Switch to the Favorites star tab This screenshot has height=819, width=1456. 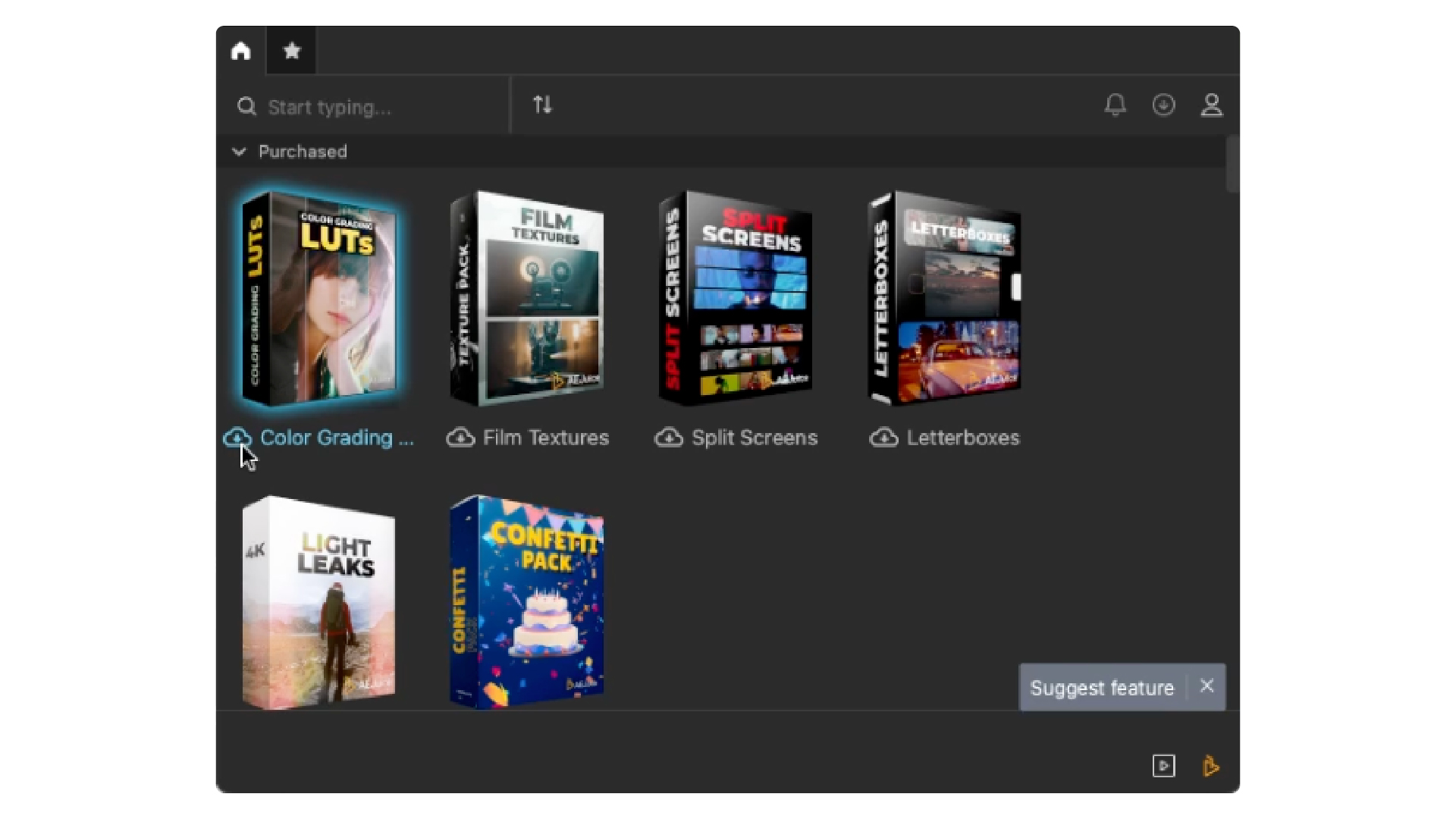tap(291, 51)
